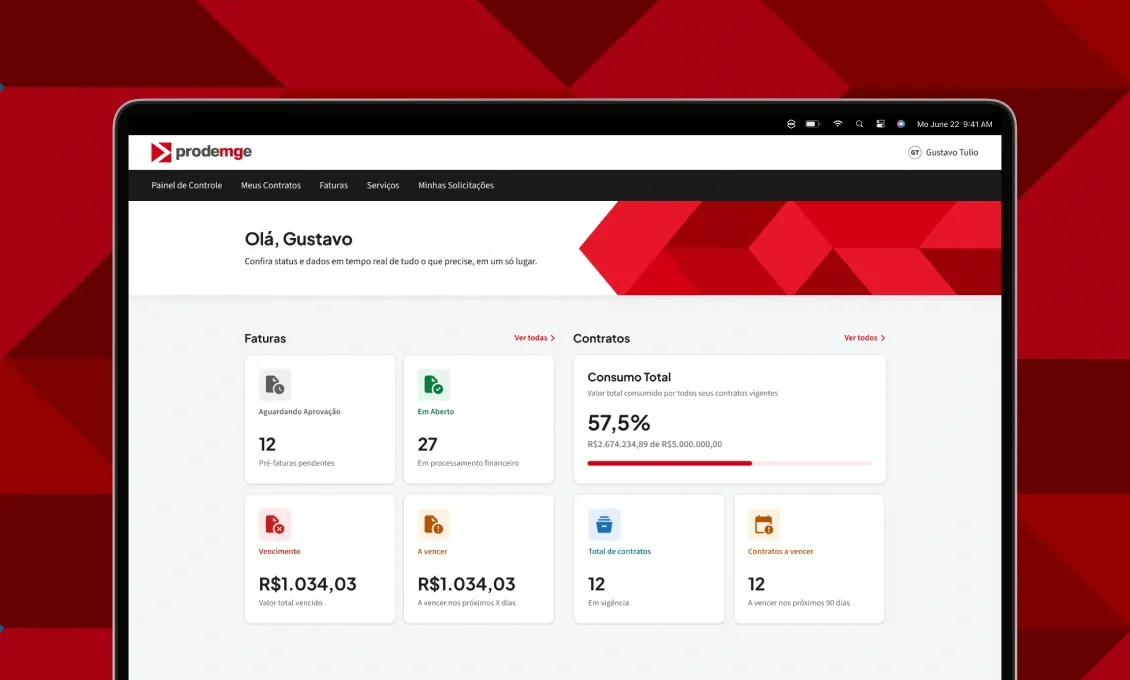Open Control Center from menu bar
This screenshot has height=680, width=1130.
[x=880, y=124]
